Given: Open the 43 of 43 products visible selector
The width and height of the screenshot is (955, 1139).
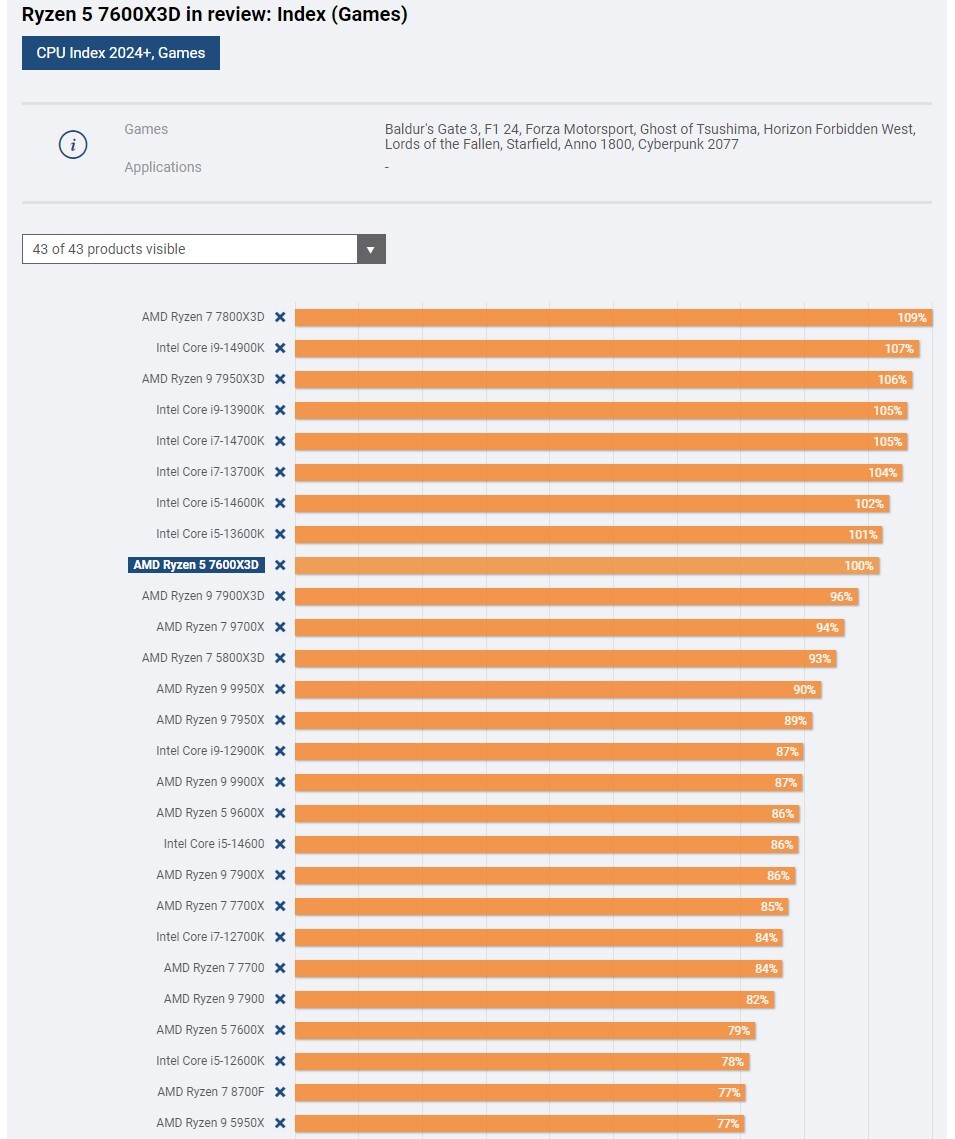Looking at the screenshot, I should point(203,249).
